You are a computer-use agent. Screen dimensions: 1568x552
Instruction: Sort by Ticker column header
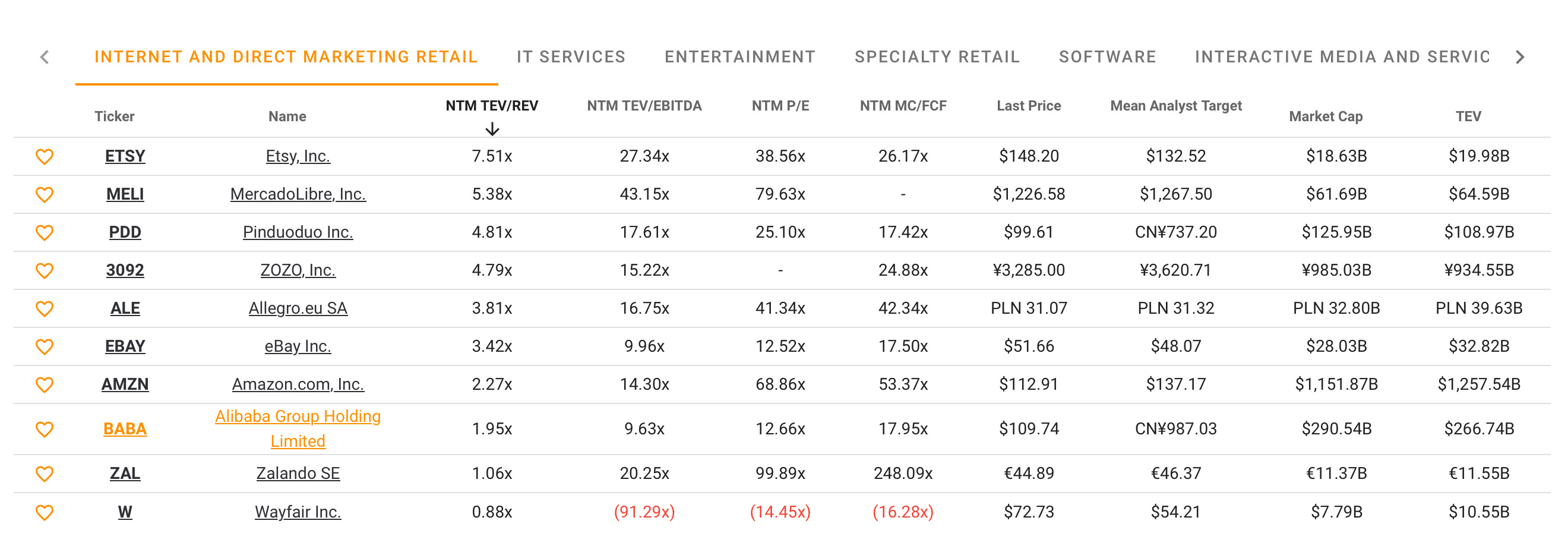[x=115, y=116]
